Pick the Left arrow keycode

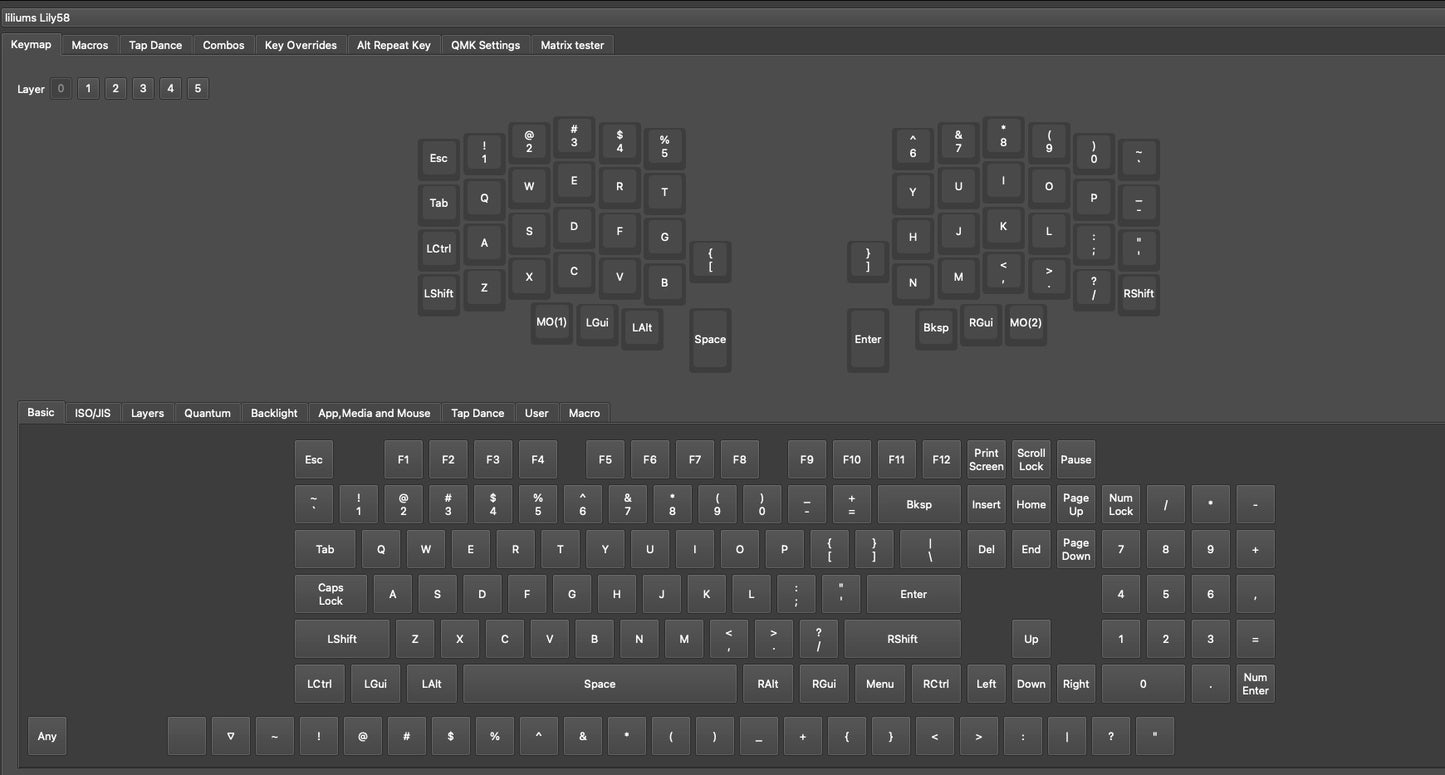[986, 684]
